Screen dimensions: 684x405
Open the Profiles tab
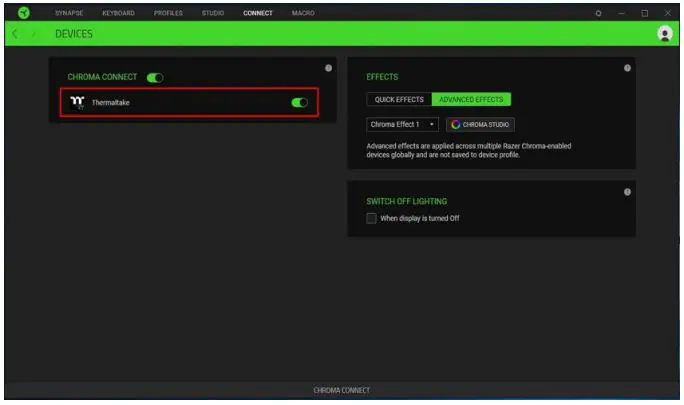pos(168,13)
